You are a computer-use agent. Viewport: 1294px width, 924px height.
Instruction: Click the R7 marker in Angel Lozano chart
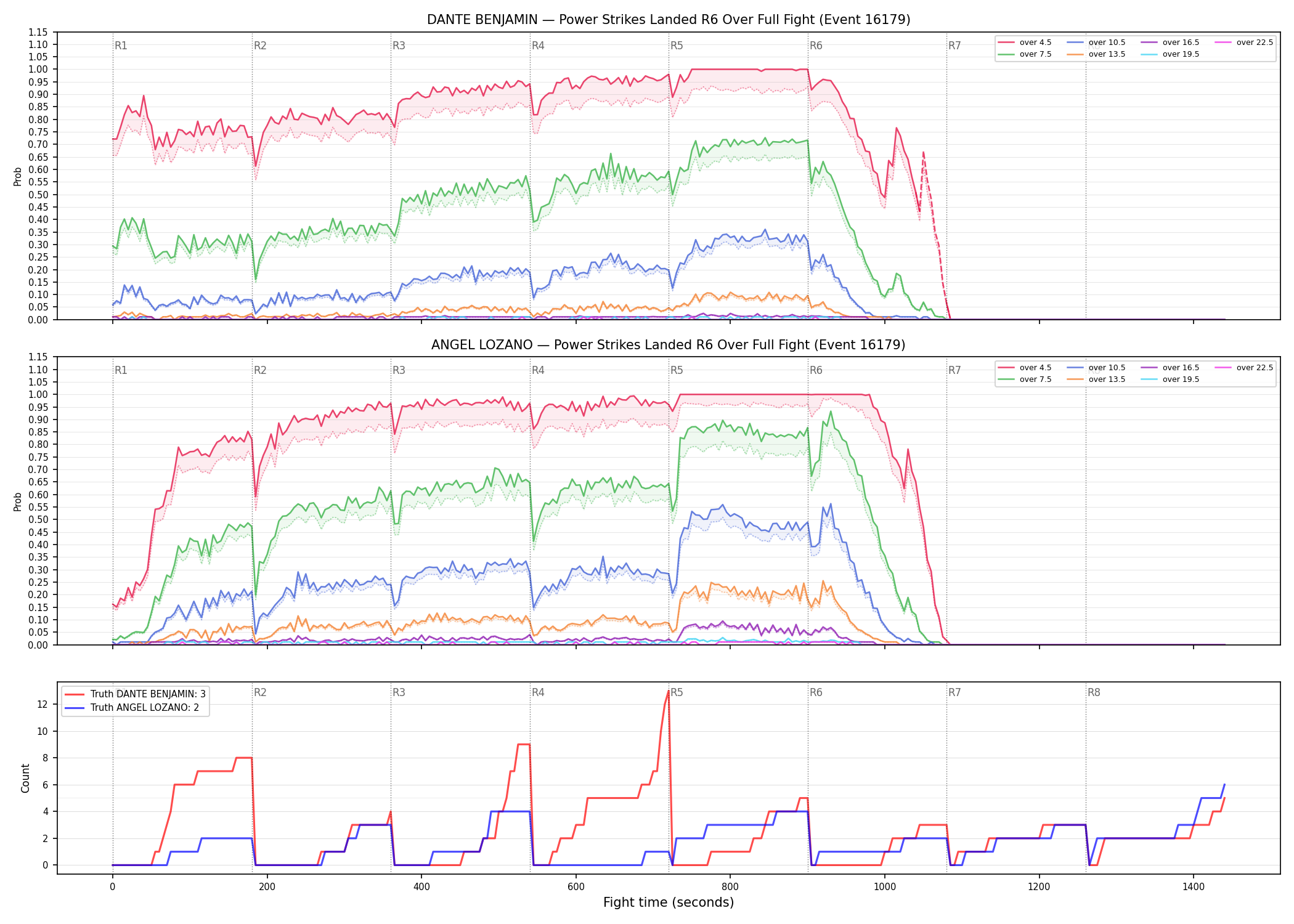954,370
